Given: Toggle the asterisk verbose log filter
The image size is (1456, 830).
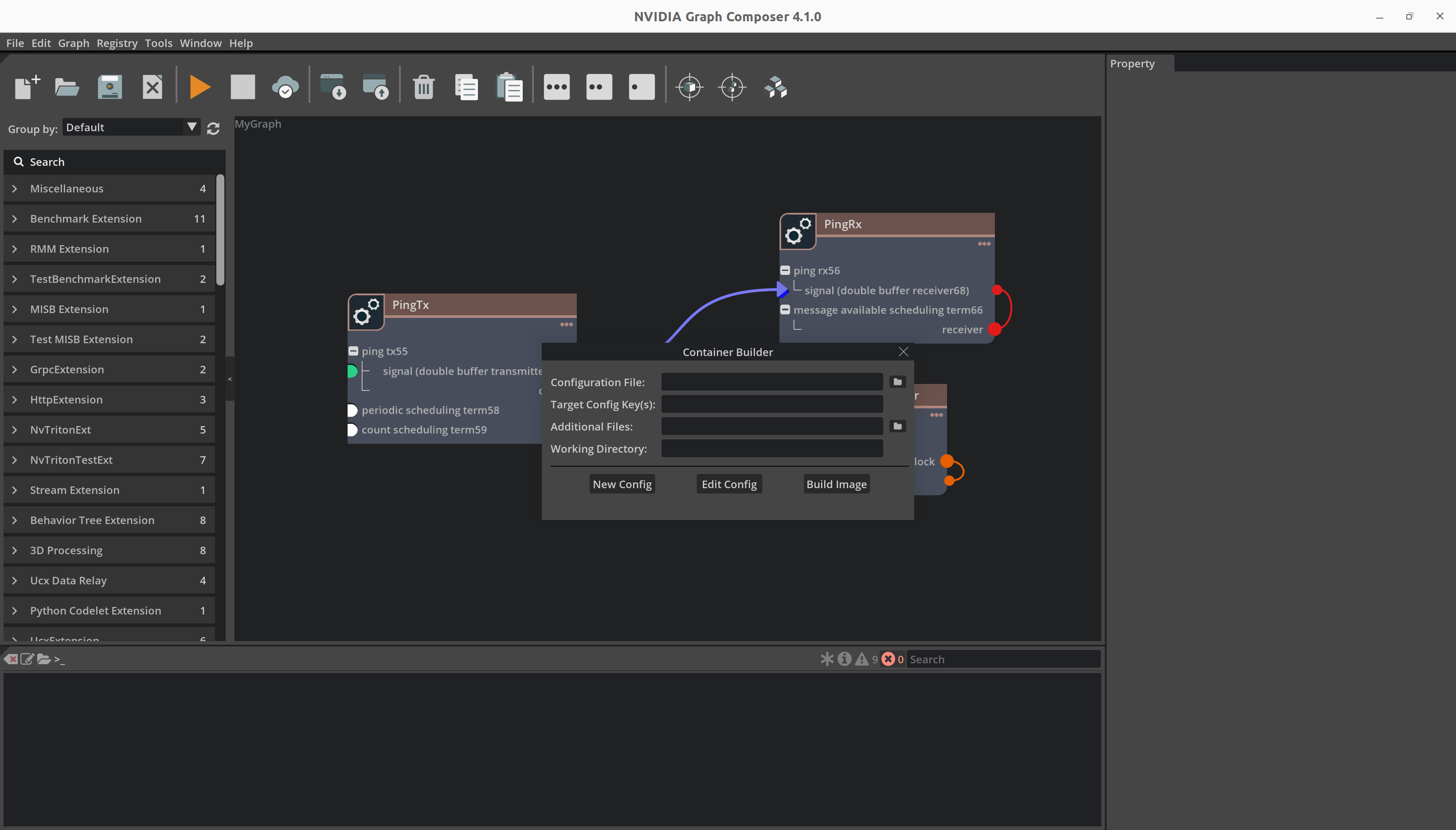Looking at the screenshot, I should 827,659.
